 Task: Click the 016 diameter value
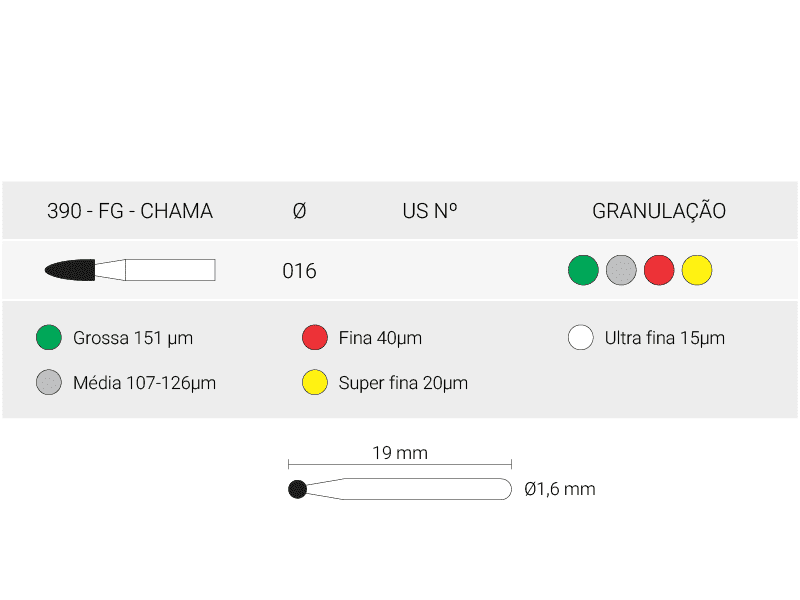299,271
